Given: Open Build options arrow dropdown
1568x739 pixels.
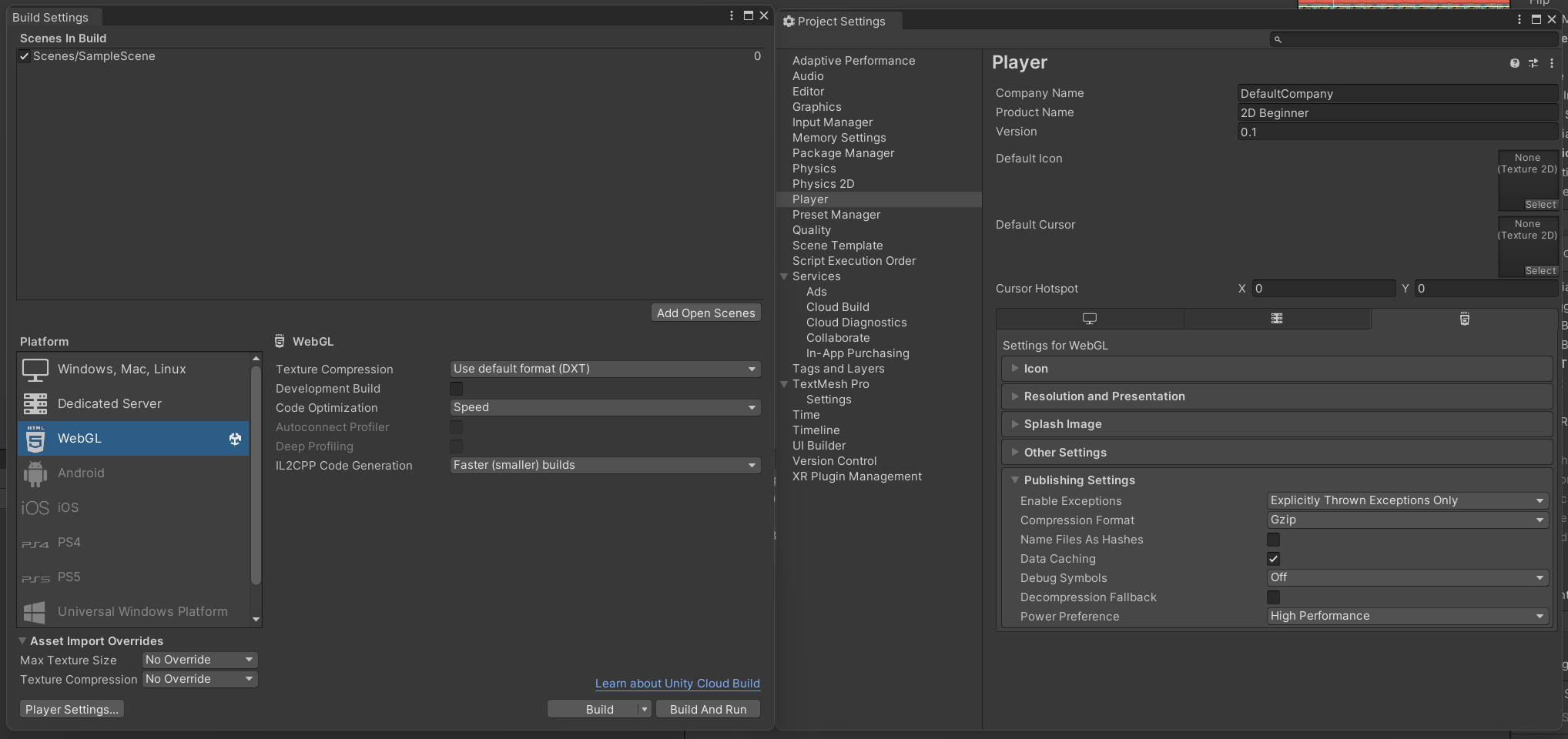Looking at the screenshot, I should tap(645, 710).
